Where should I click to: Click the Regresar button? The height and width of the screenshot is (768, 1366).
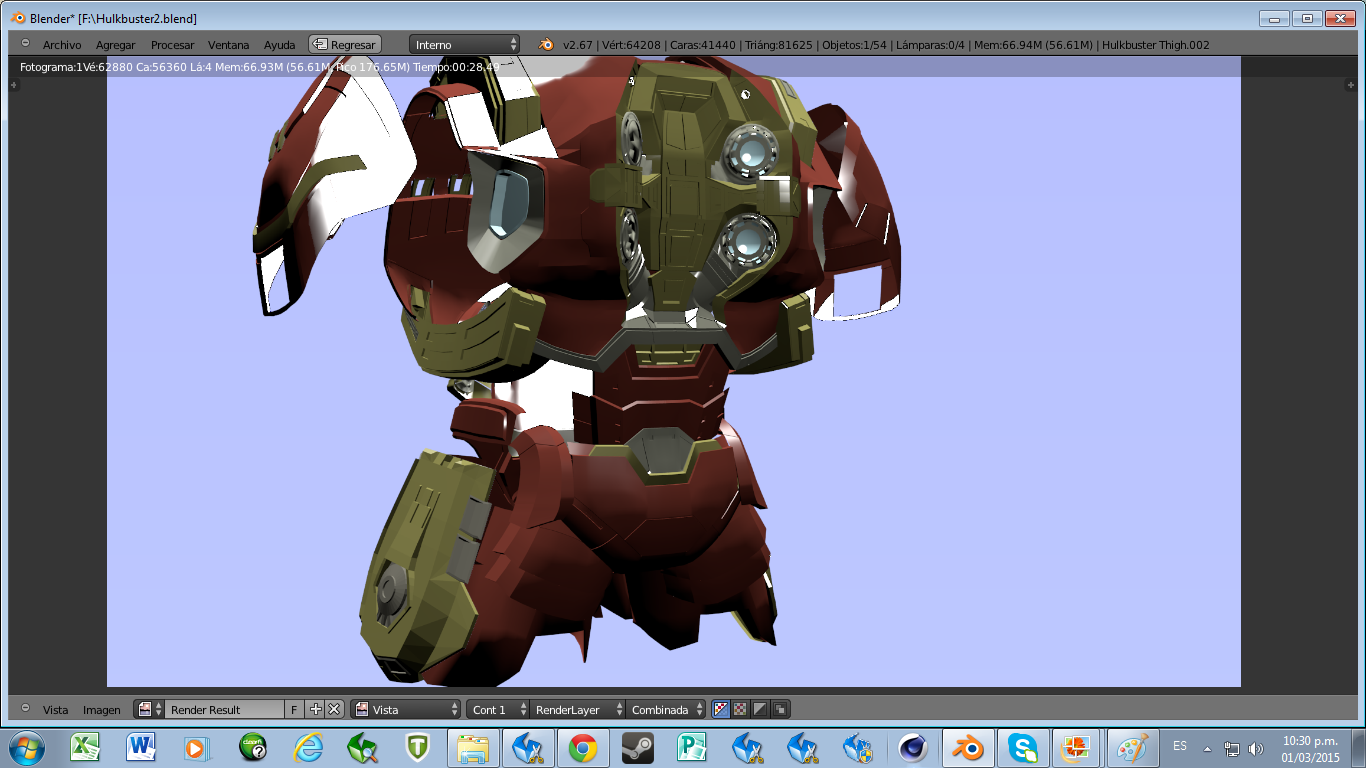click(345, 44)
